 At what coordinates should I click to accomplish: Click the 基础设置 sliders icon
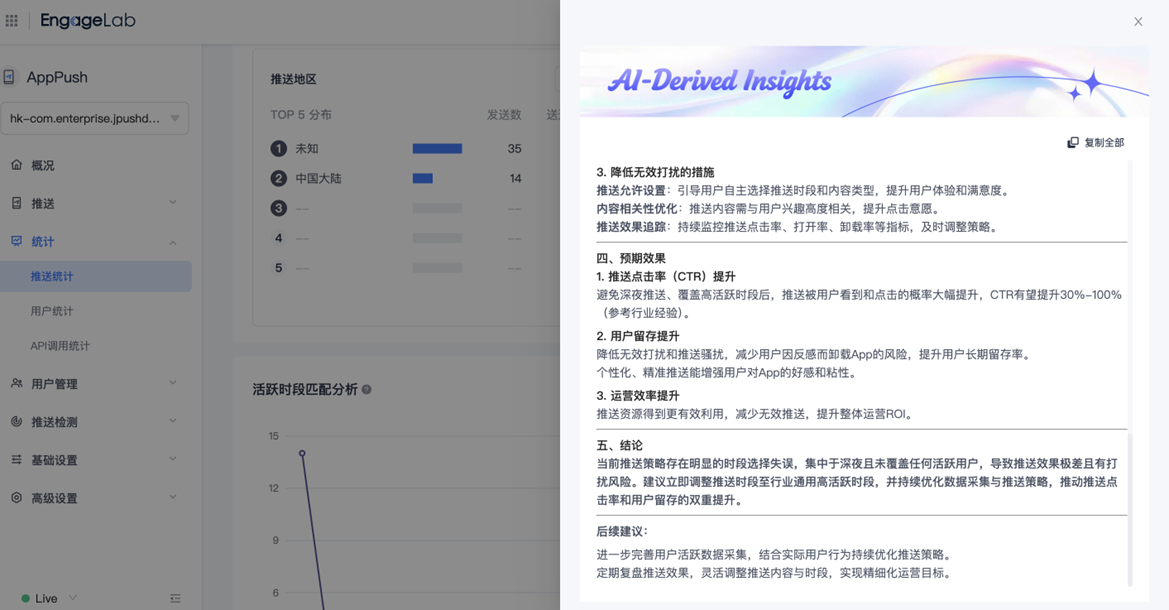coord(16,459)
